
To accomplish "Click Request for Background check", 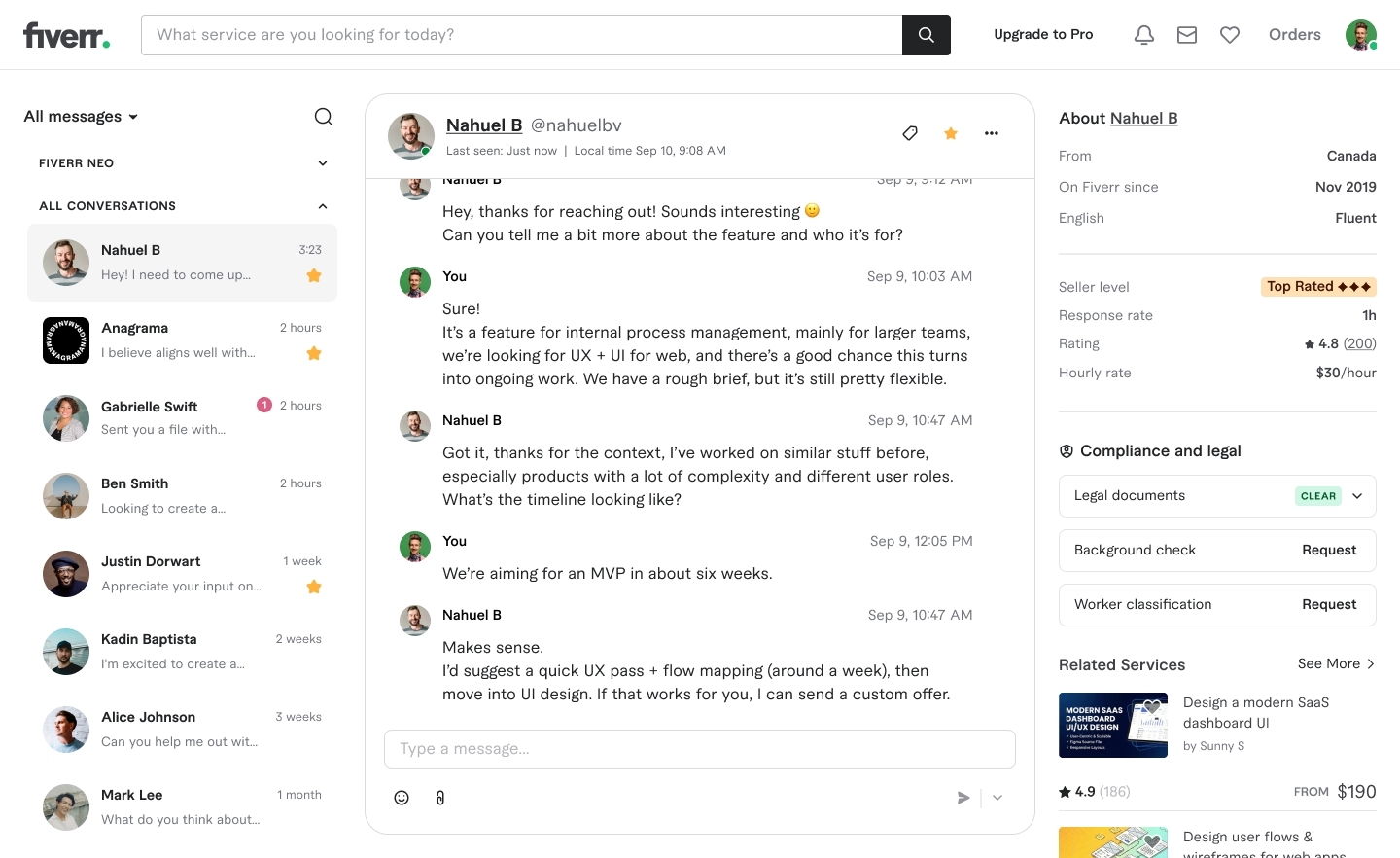I will [1328, 551].
